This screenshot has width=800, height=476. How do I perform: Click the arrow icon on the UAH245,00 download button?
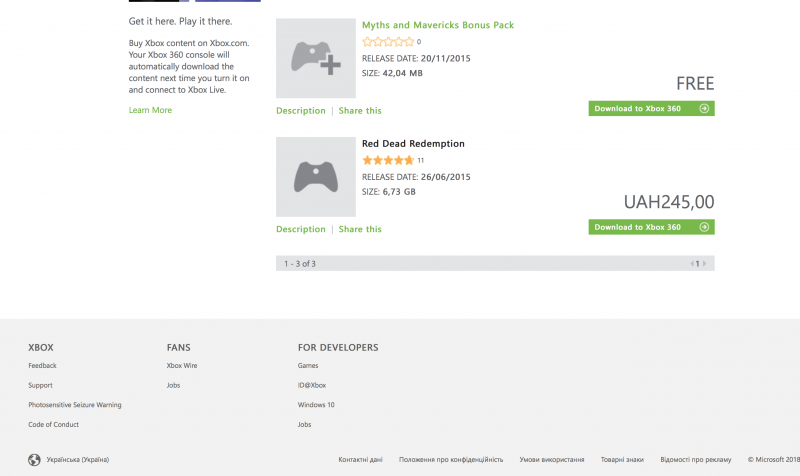704,227
